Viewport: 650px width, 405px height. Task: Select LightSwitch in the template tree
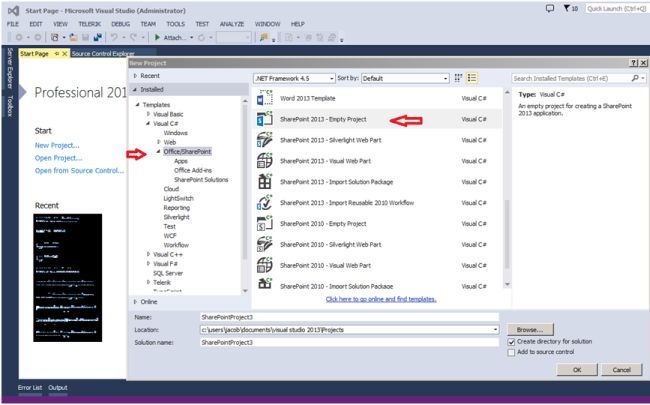(x=178, y=198)
